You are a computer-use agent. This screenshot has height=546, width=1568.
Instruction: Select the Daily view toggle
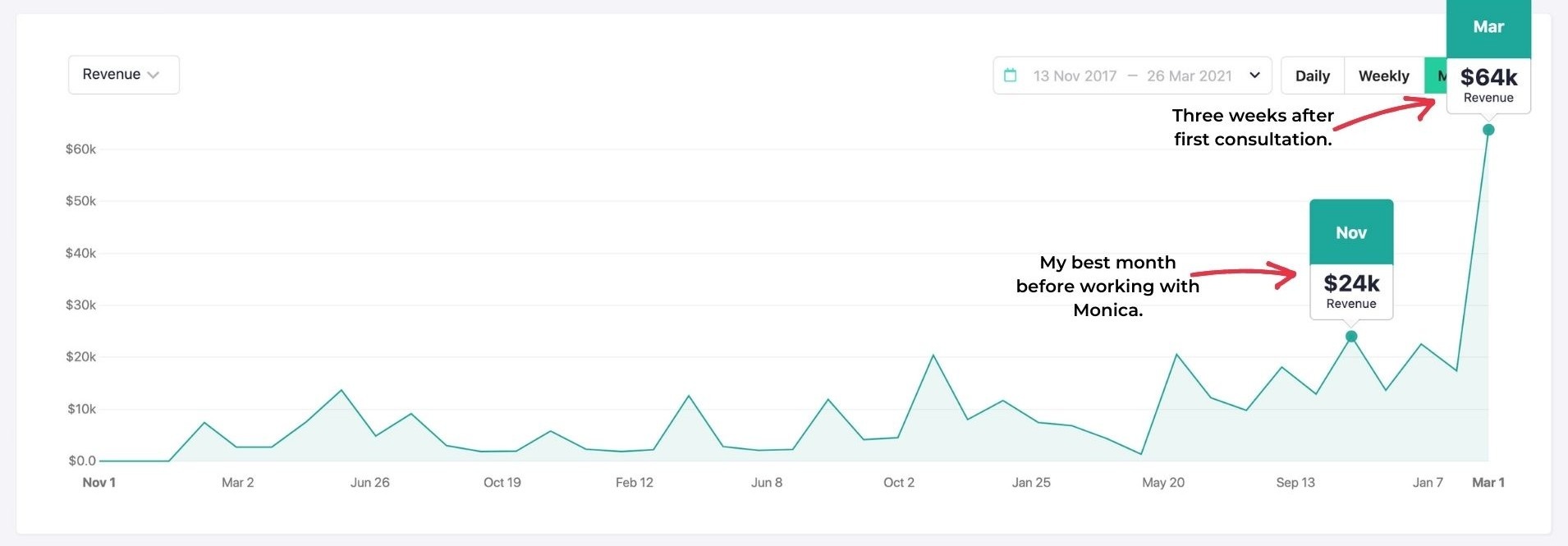tap(1312, 76)
